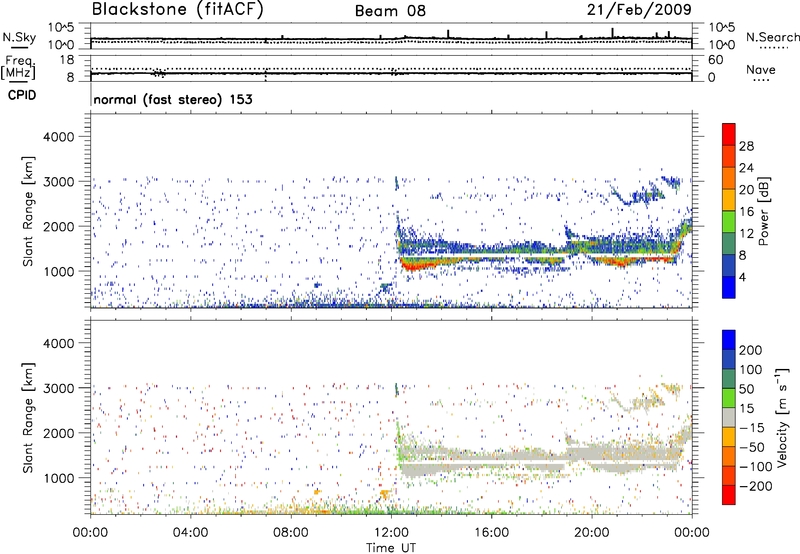Click the gray segment of Velocity colorbar

tap(729, 418)
